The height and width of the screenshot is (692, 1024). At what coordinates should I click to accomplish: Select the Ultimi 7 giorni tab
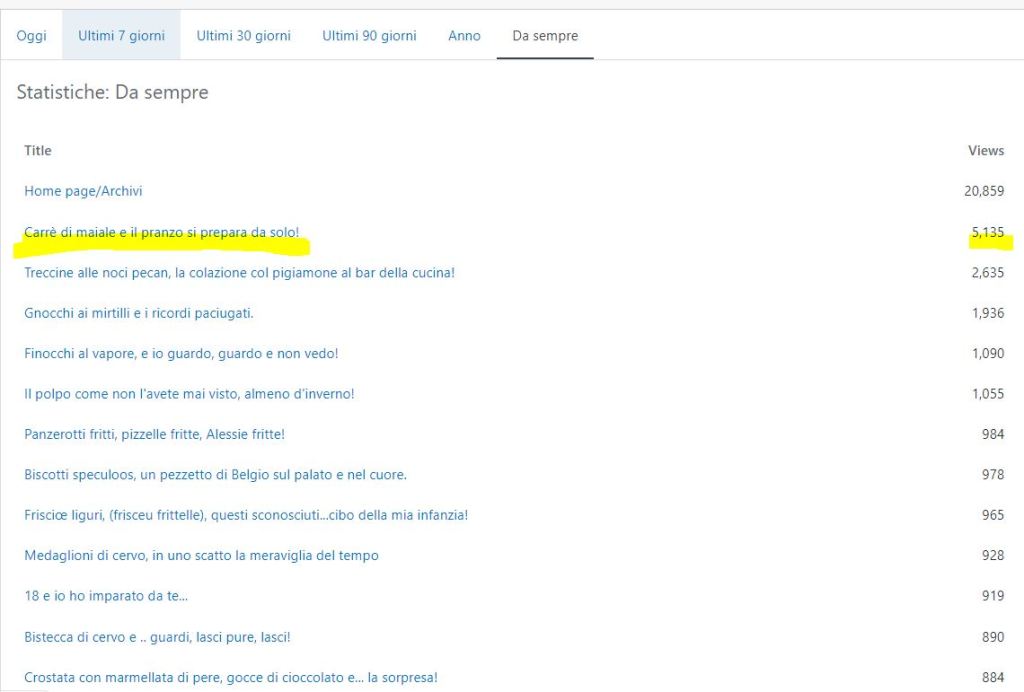[121, 35]
